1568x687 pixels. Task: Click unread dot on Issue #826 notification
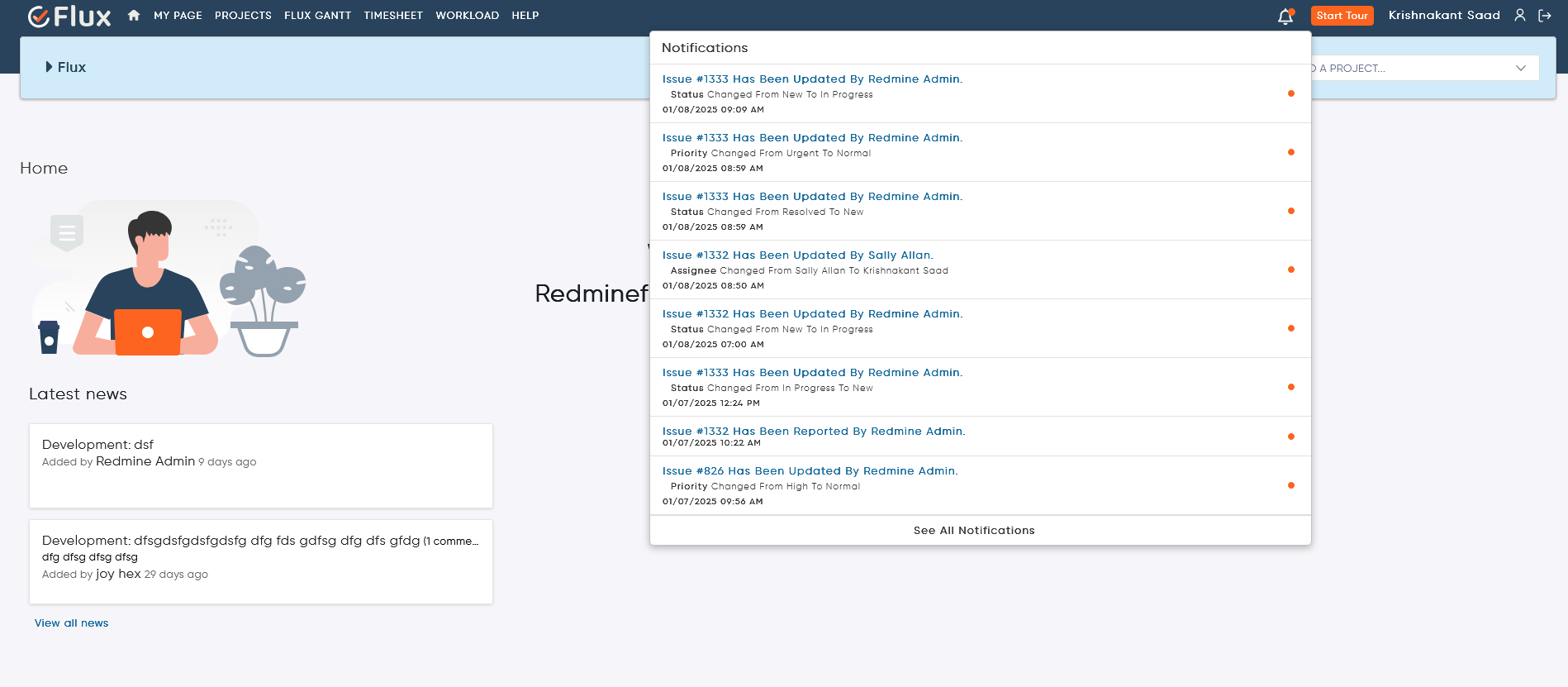1290,485
